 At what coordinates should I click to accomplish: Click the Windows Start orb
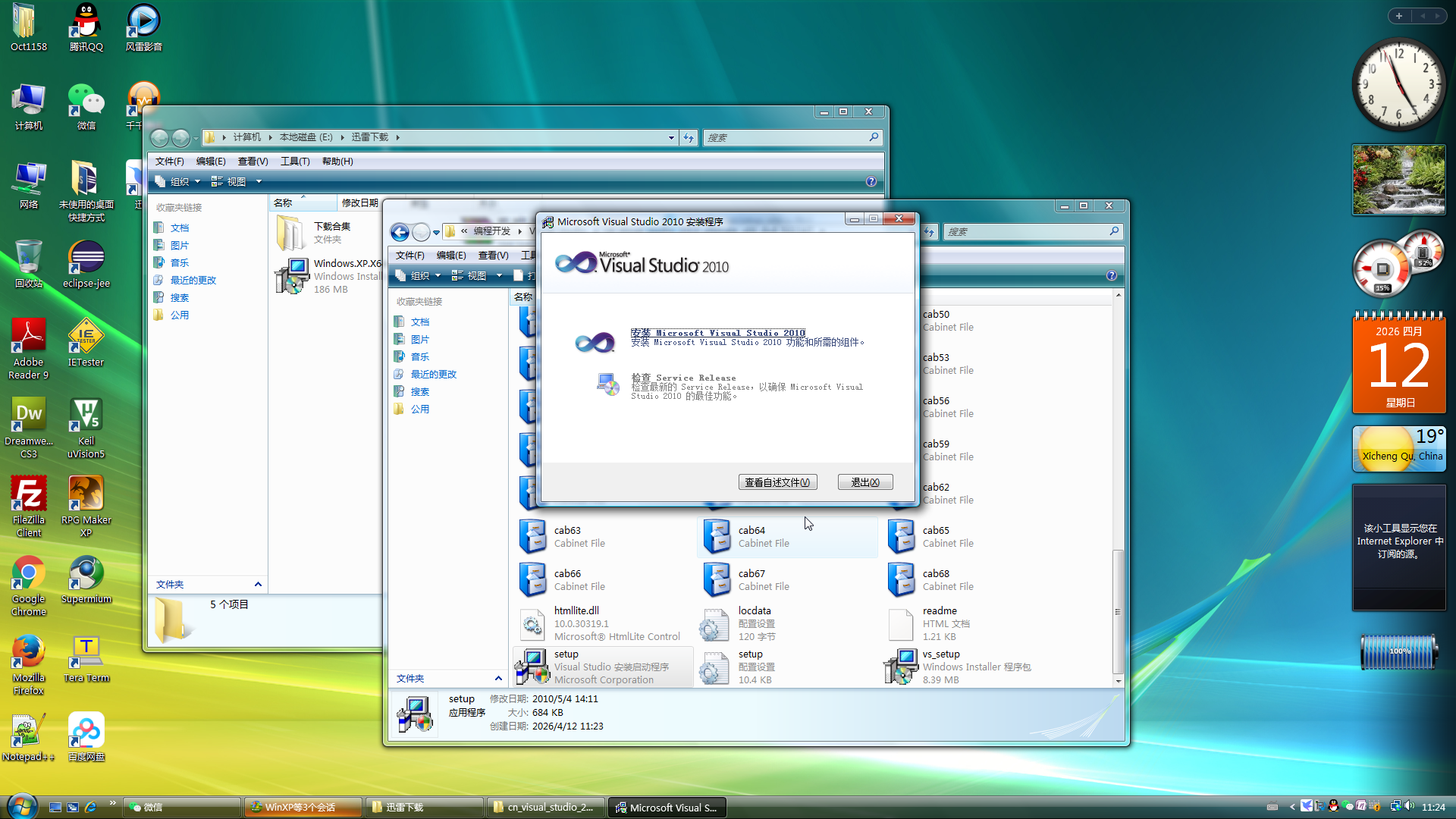point(21,805)
